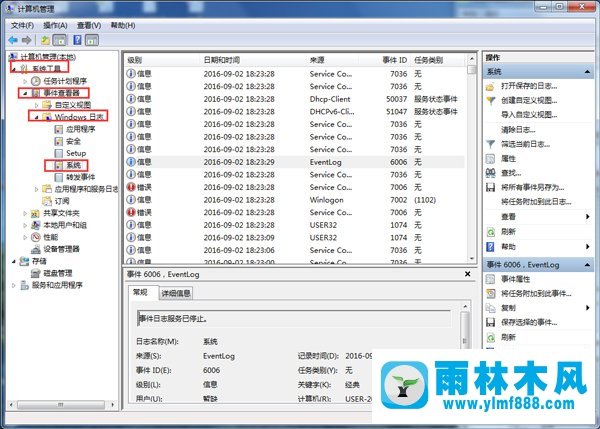Click the event list vertical scrollbar down arrow
This screenshot has width=600, height=429.
tap(472, 259)
